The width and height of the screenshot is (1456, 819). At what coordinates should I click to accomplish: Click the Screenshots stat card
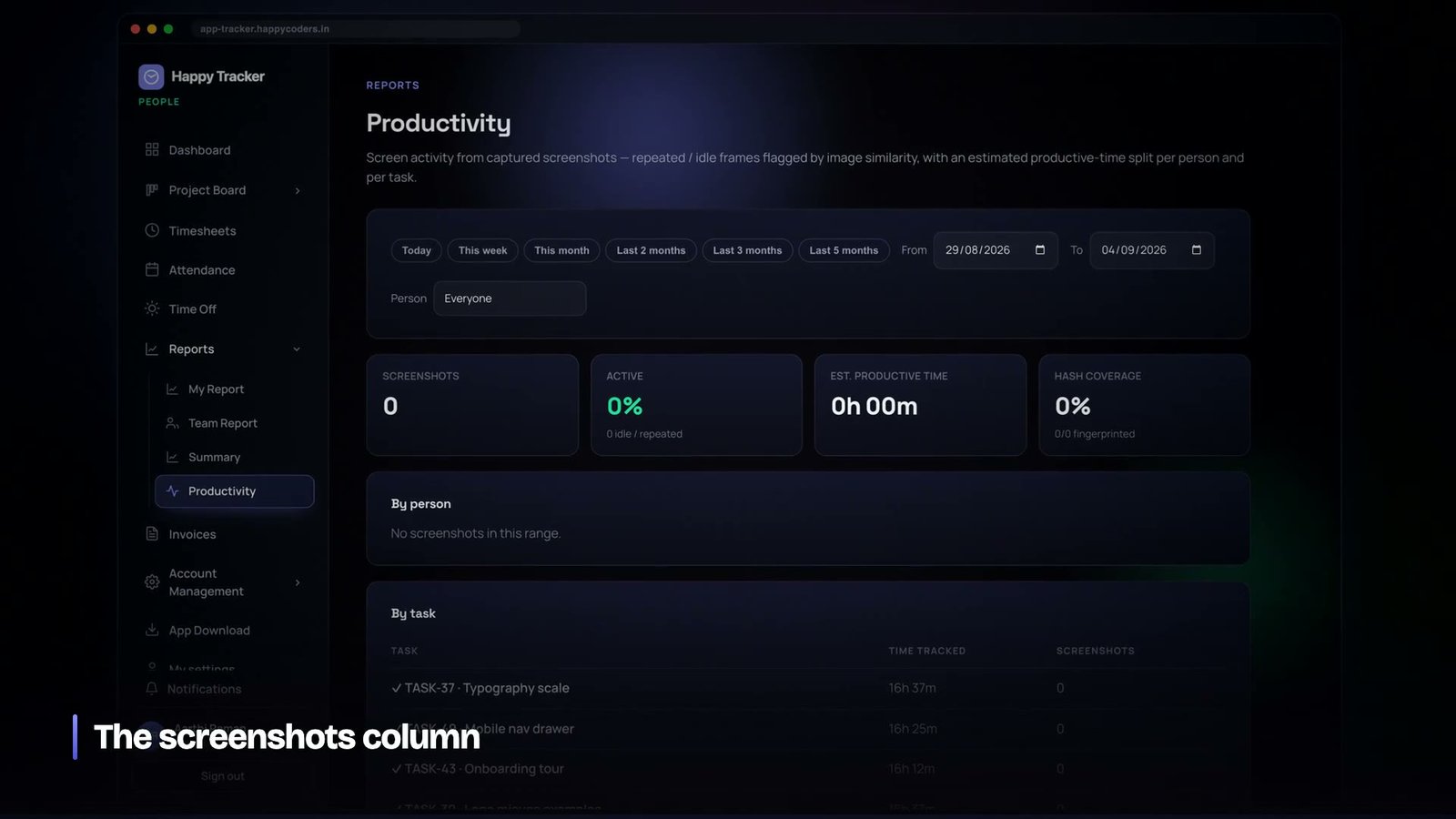click(x=472, y=405)
